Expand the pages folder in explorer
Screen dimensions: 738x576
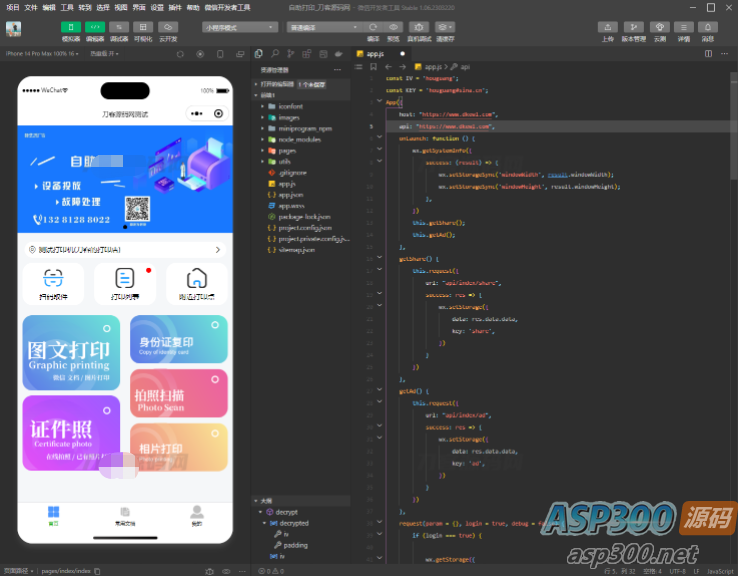[x=285, y=150]
